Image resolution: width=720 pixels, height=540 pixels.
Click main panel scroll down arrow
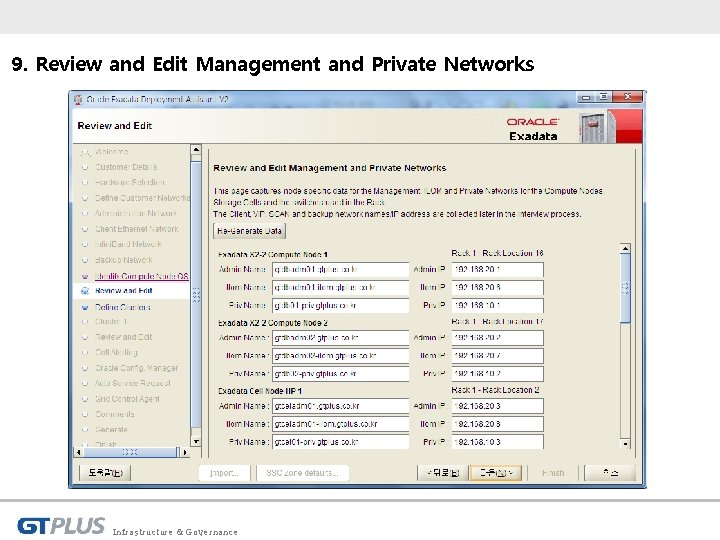tap(625, 444)
